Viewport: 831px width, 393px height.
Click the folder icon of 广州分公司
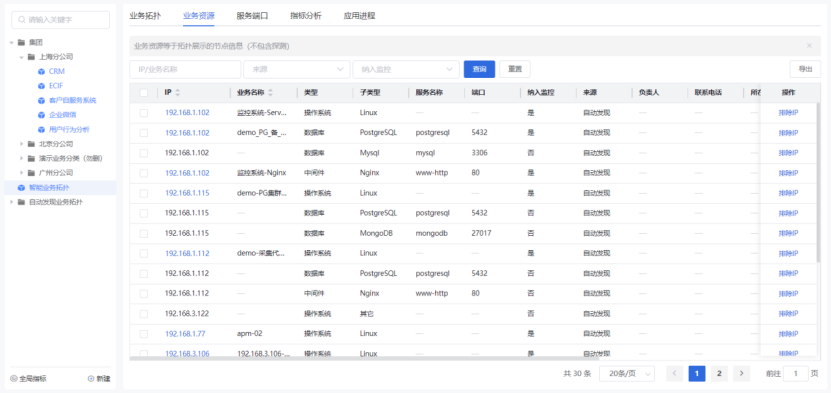point(31,173)
